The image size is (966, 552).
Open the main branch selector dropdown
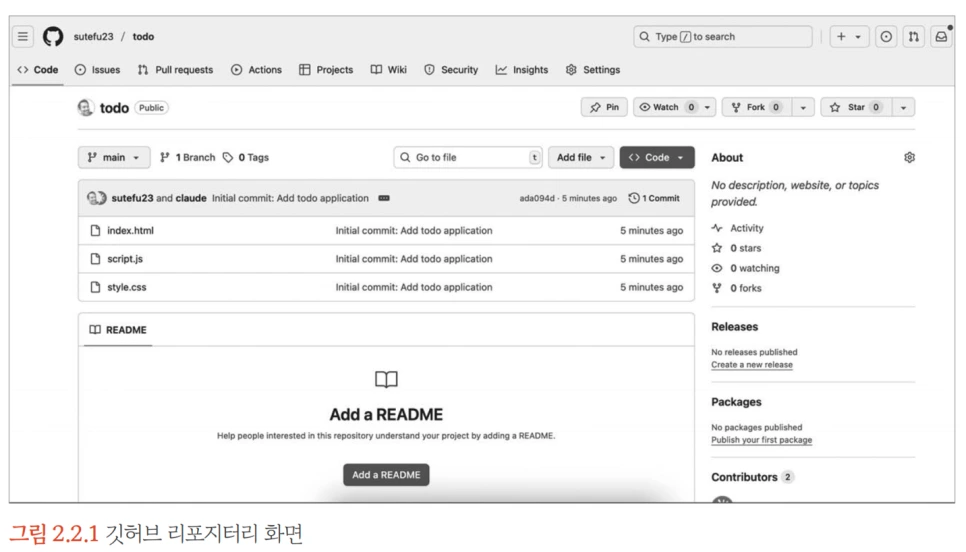(114, 157)
